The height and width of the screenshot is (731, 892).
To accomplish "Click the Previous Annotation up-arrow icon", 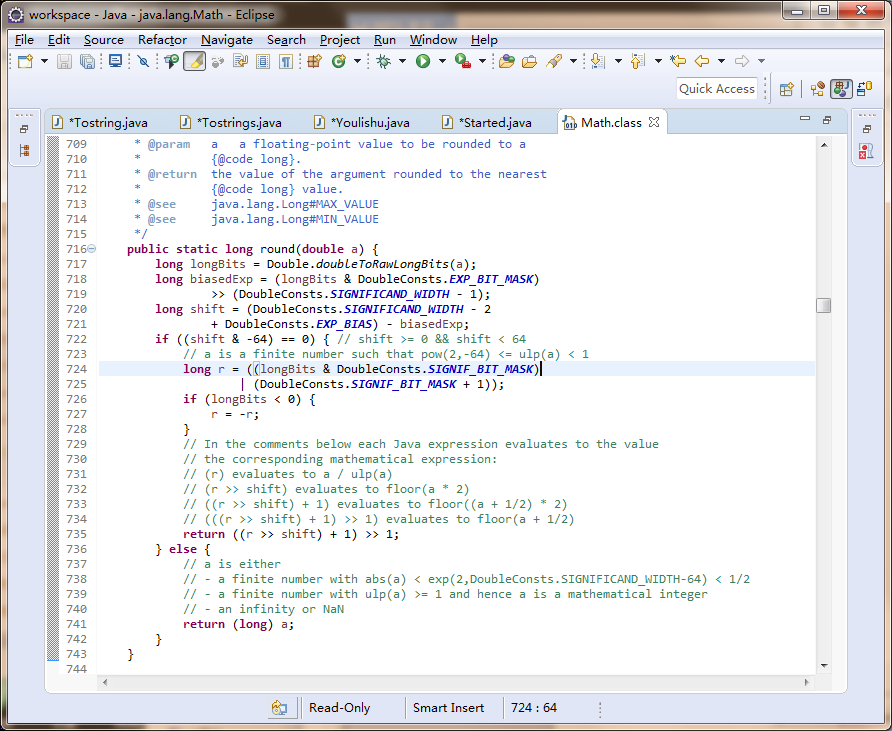I will tap(638, 61).
